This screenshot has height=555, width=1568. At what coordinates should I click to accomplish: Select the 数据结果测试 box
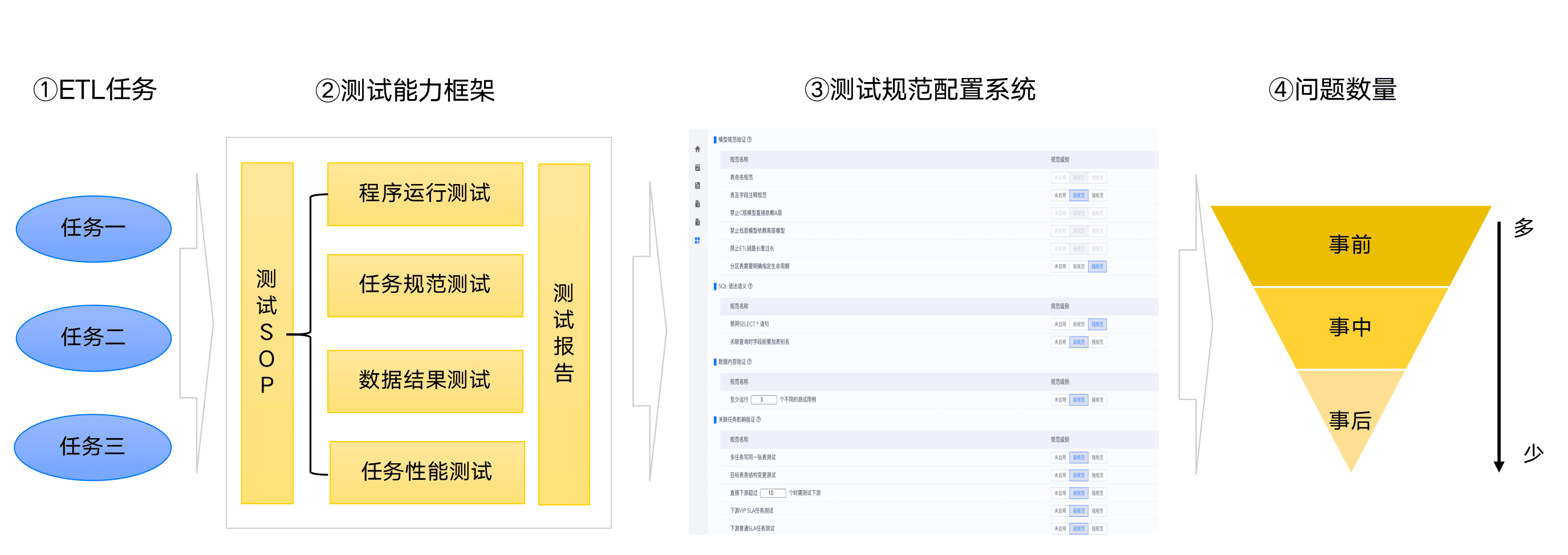[x=425, y=381]
